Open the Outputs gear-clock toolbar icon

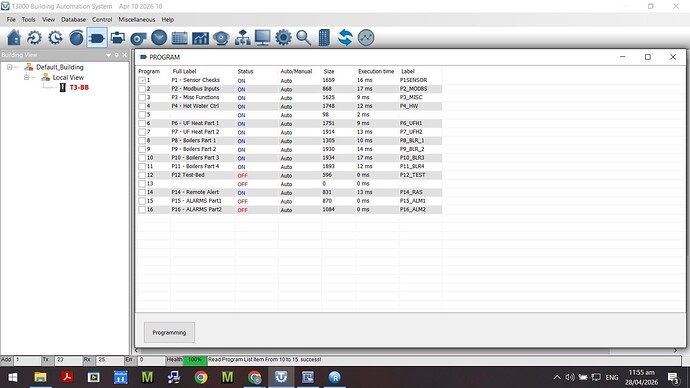[55, 38]
